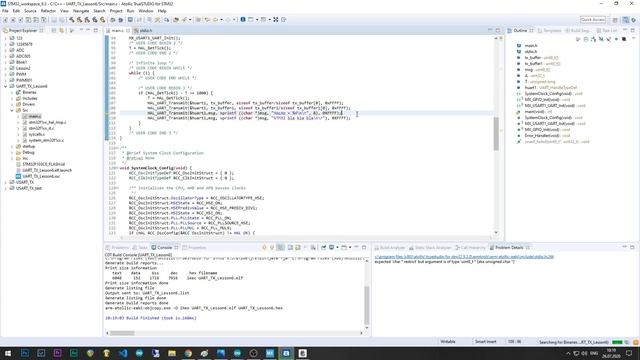Toggle Link with Editor in Project Explorer
Screen dimensions: 640x360
click(x=62, y=31)
